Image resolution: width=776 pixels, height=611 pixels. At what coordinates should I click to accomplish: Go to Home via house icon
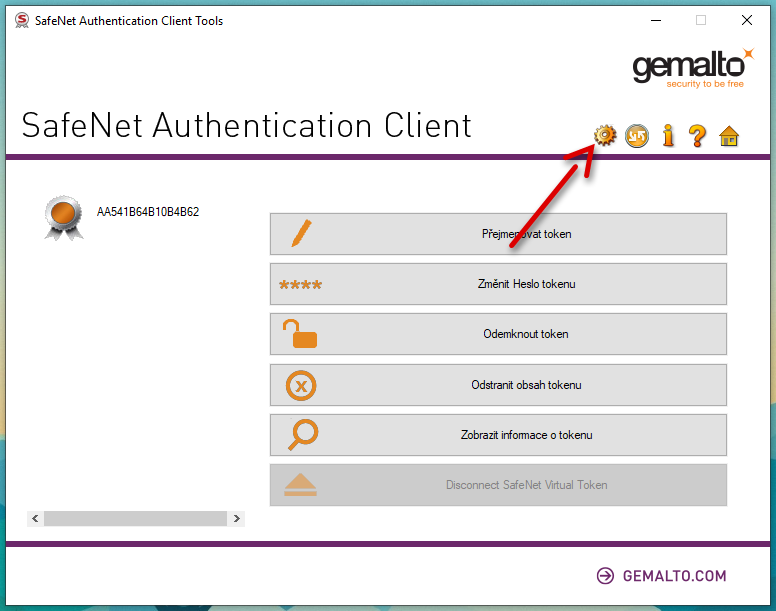(x=728, y=136)
